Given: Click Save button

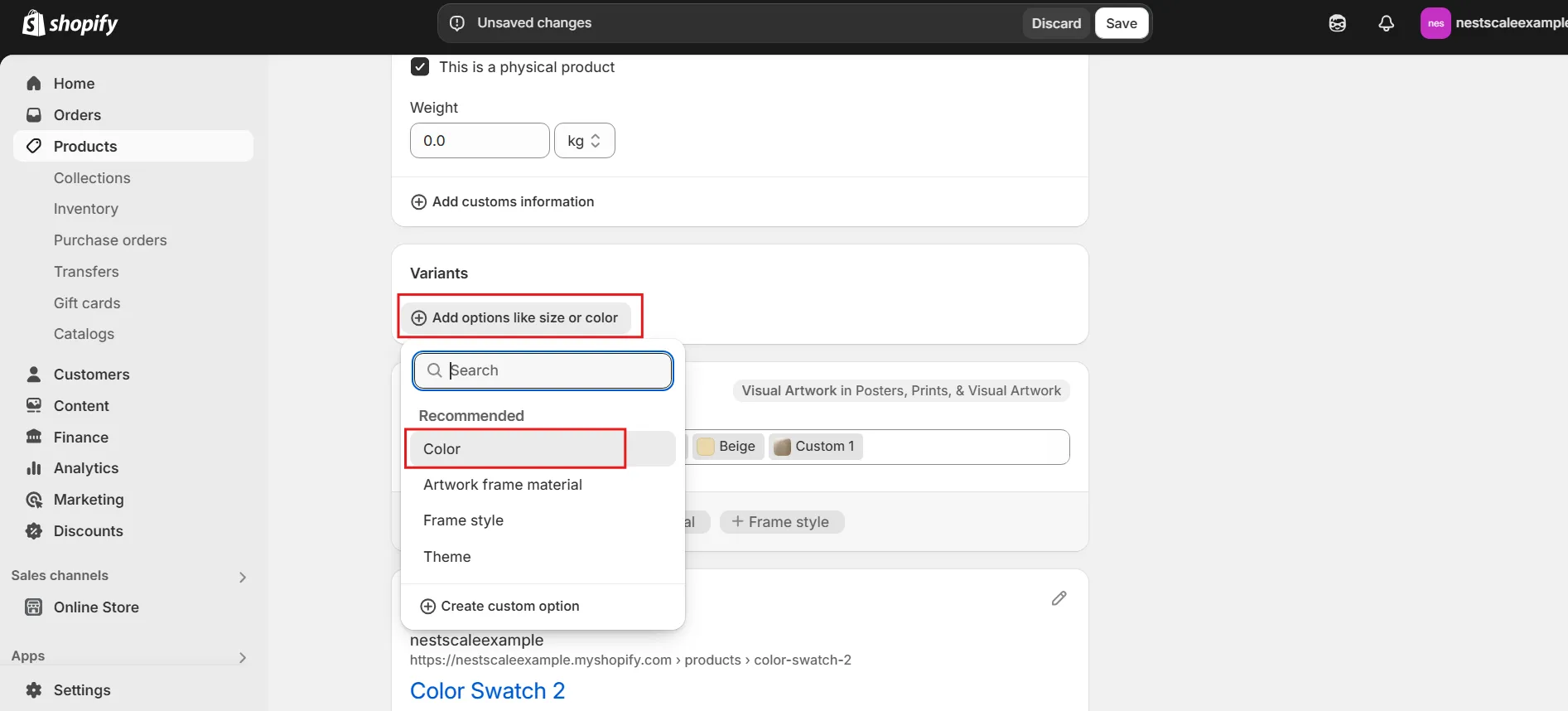Looking at the screenshot, I should click(x=1122, y=23).
